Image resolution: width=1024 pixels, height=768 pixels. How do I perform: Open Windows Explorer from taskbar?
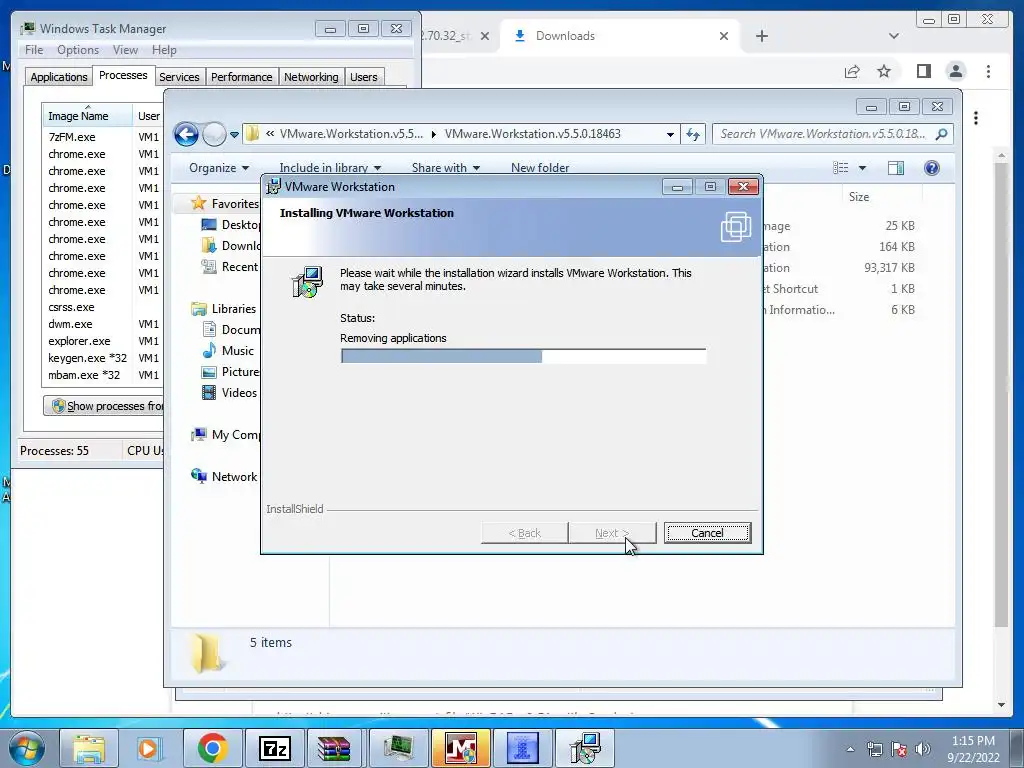89,748
